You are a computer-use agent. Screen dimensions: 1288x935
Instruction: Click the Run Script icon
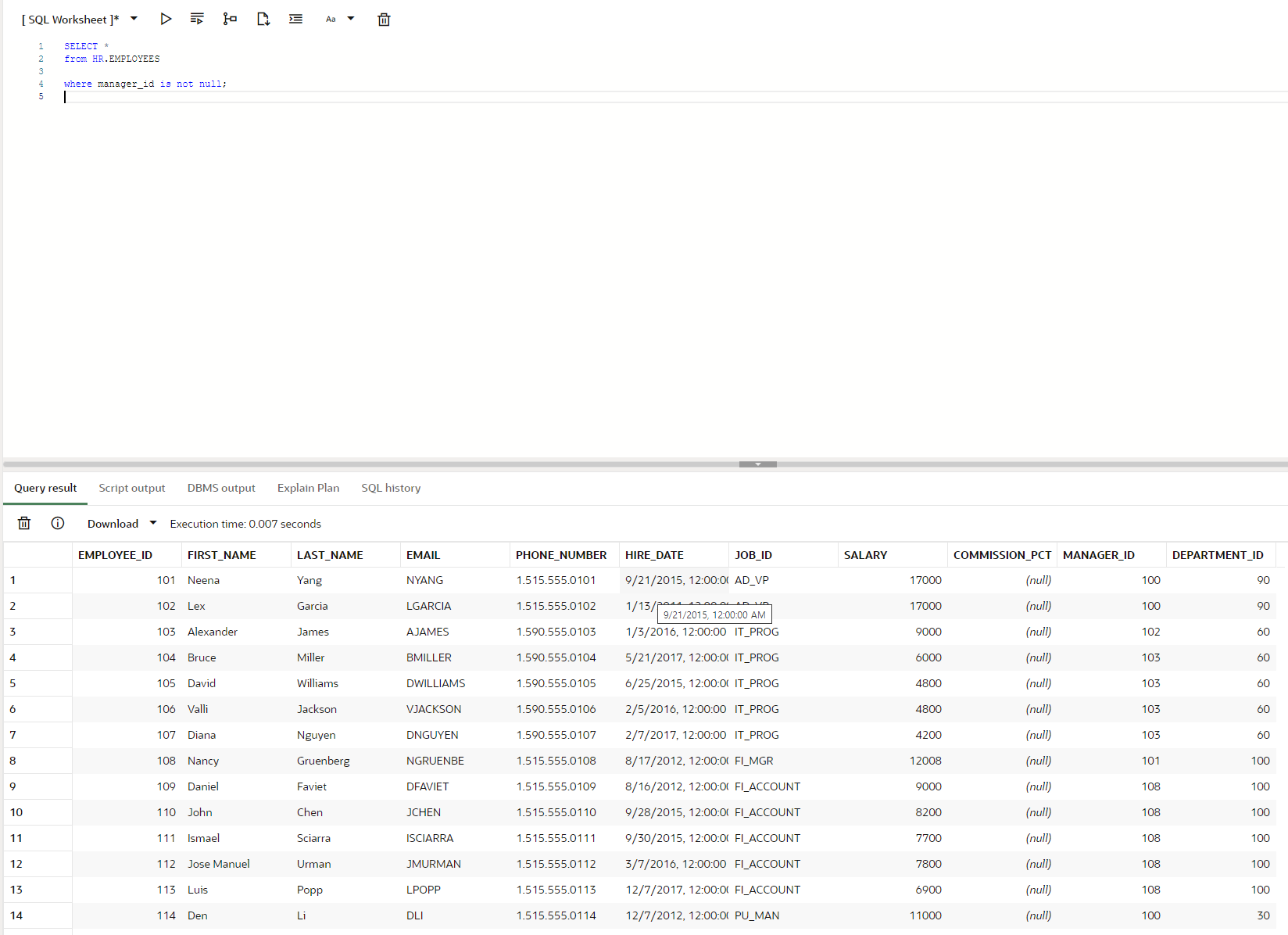(197, 19)
